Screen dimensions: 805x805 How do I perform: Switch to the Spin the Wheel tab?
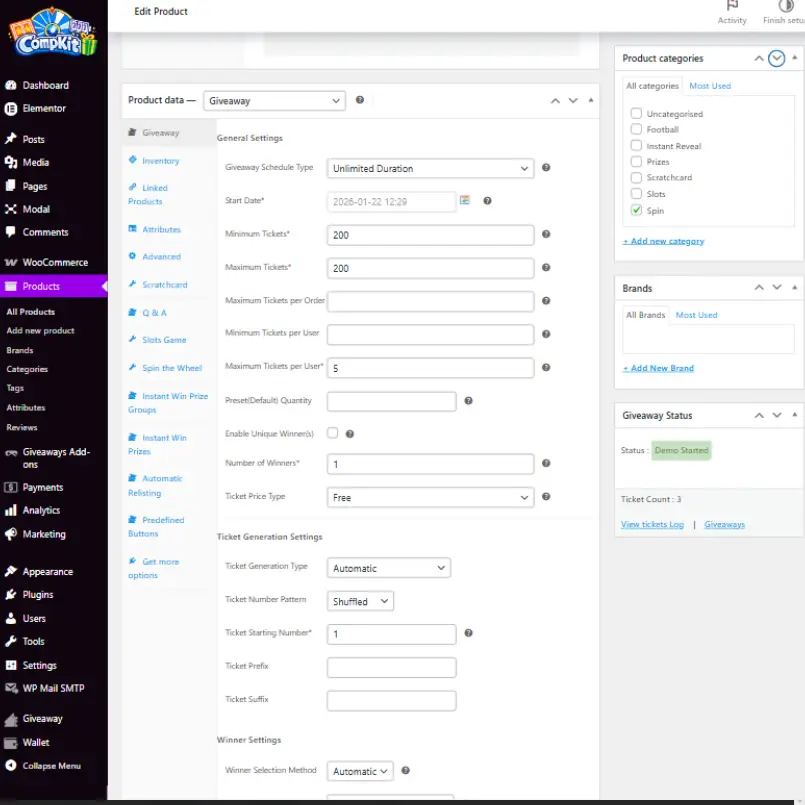pyautogui.click(x=171, y=368)
